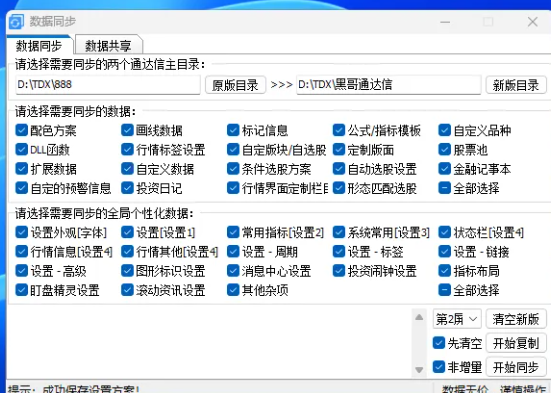The width and height of the screenshot is (551, 393).
Task: Toggle the 设置 - 链接 checkbox
Action: point(445,251)
